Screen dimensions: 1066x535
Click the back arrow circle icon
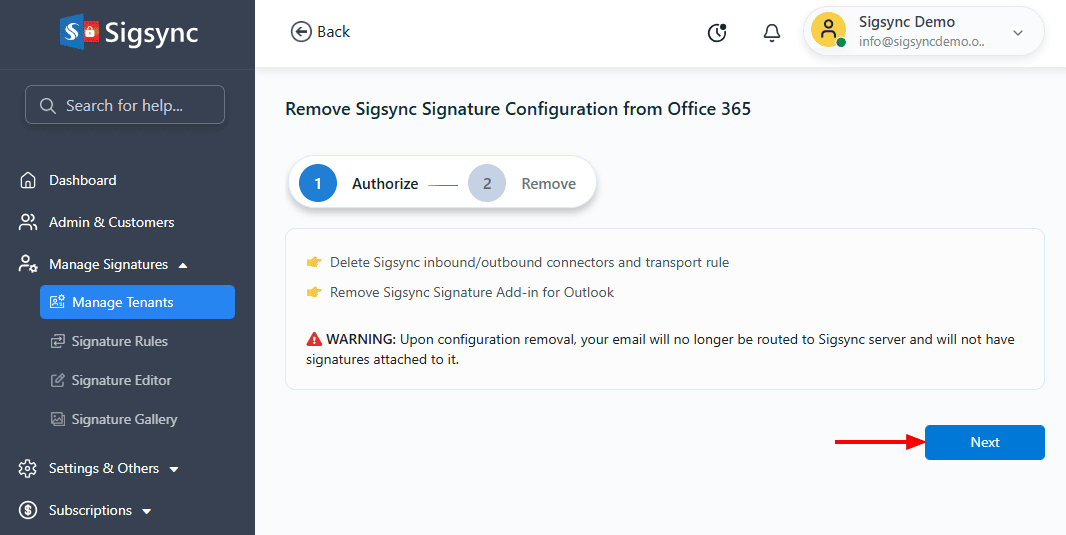[300, 31]
